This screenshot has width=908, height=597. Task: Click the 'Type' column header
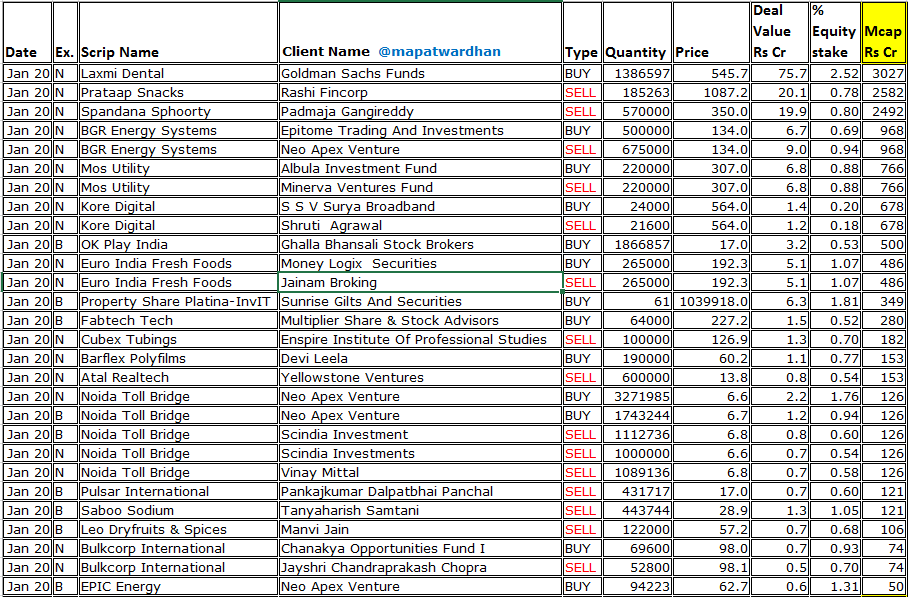click(582, 32)
